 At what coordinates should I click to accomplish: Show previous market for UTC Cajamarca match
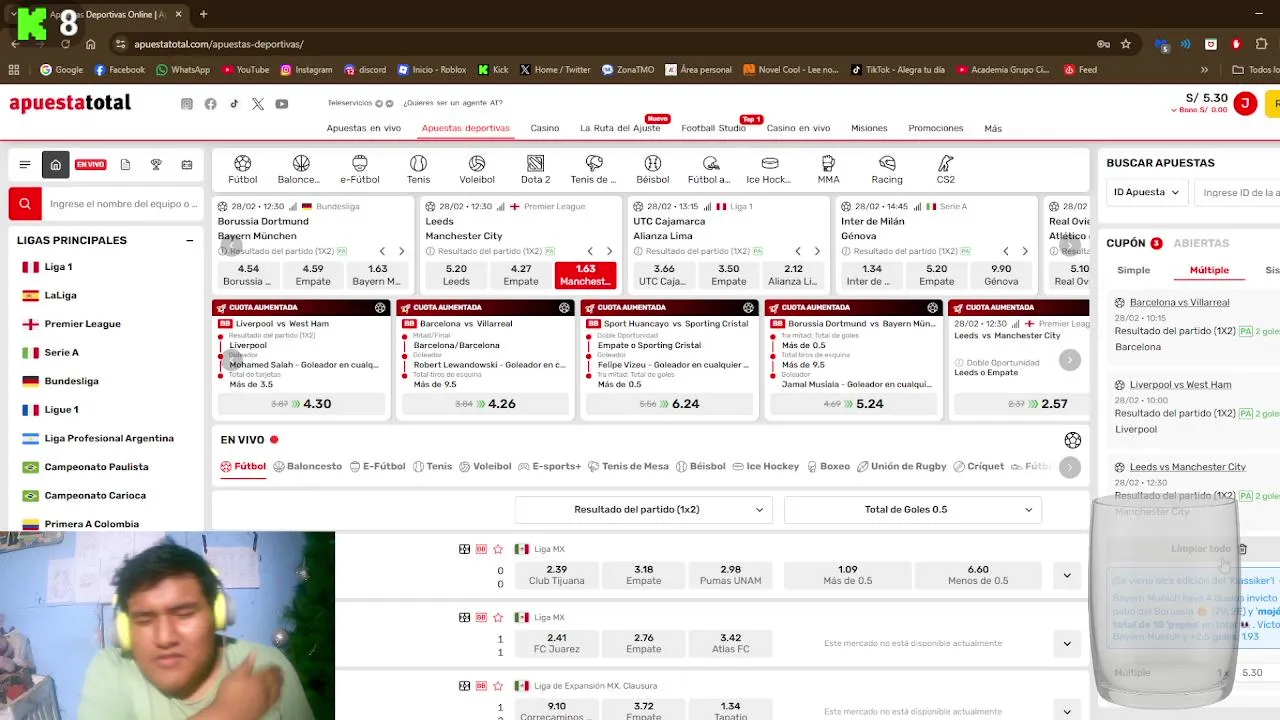tap(797, 251)
